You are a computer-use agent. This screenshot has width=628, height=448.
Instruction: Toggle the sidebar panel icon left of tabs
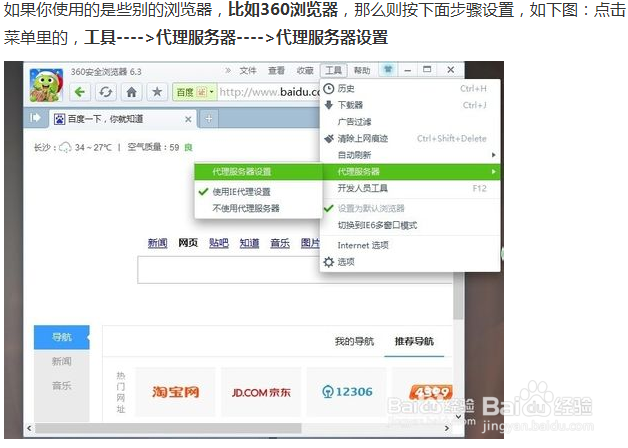tap(35, 118)
